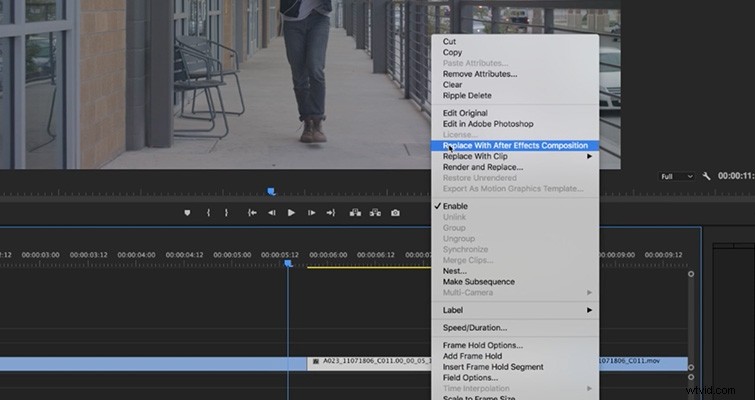Open the wrench settings icon

point(707,176)
